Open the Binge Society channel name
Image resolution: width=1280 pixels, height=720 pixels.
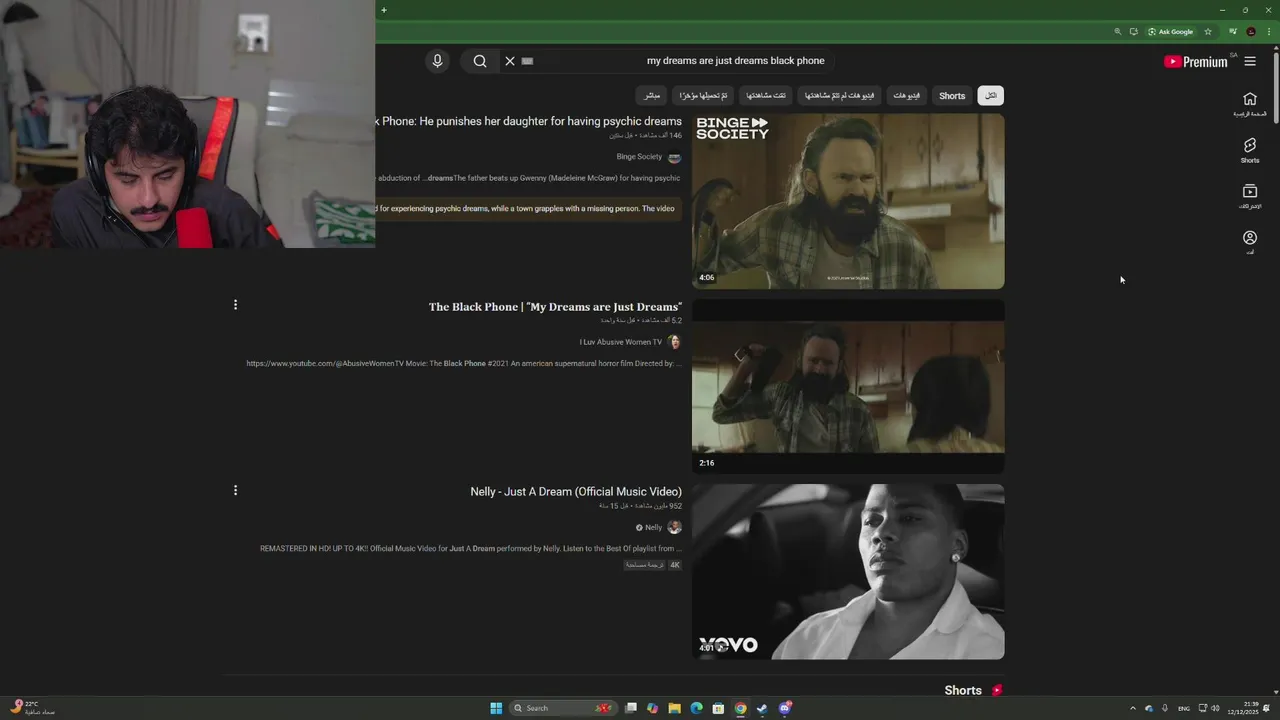[639, 157]
